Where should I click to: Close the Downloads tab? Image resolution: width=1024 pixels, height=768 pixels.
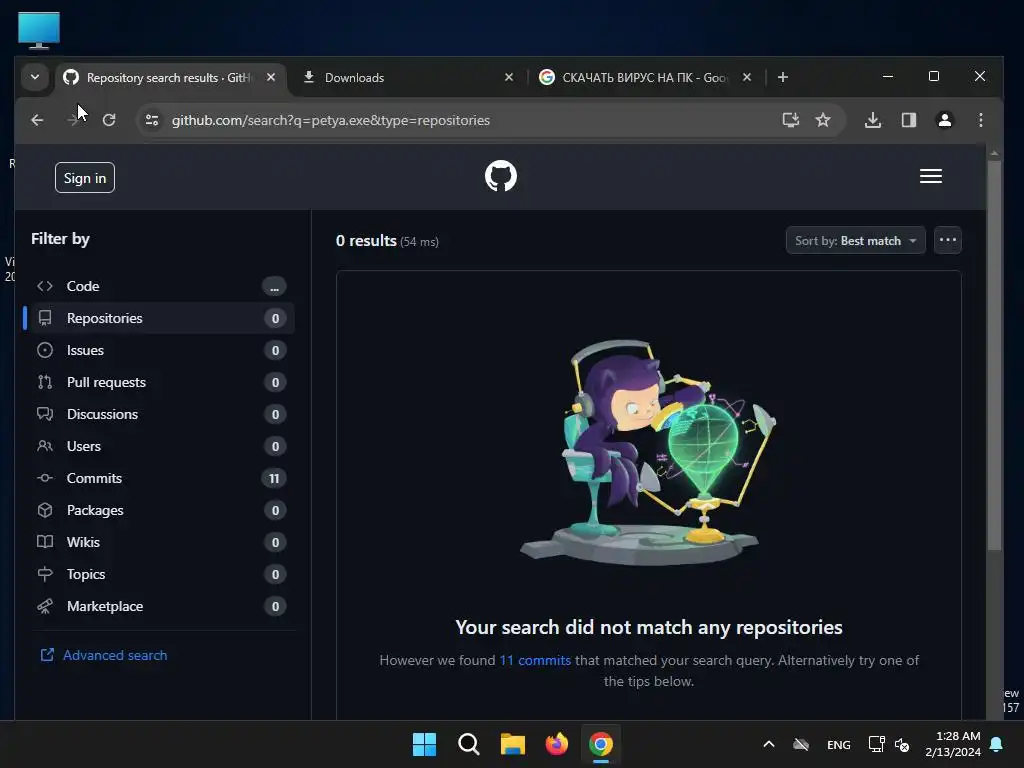coord(509,77)
